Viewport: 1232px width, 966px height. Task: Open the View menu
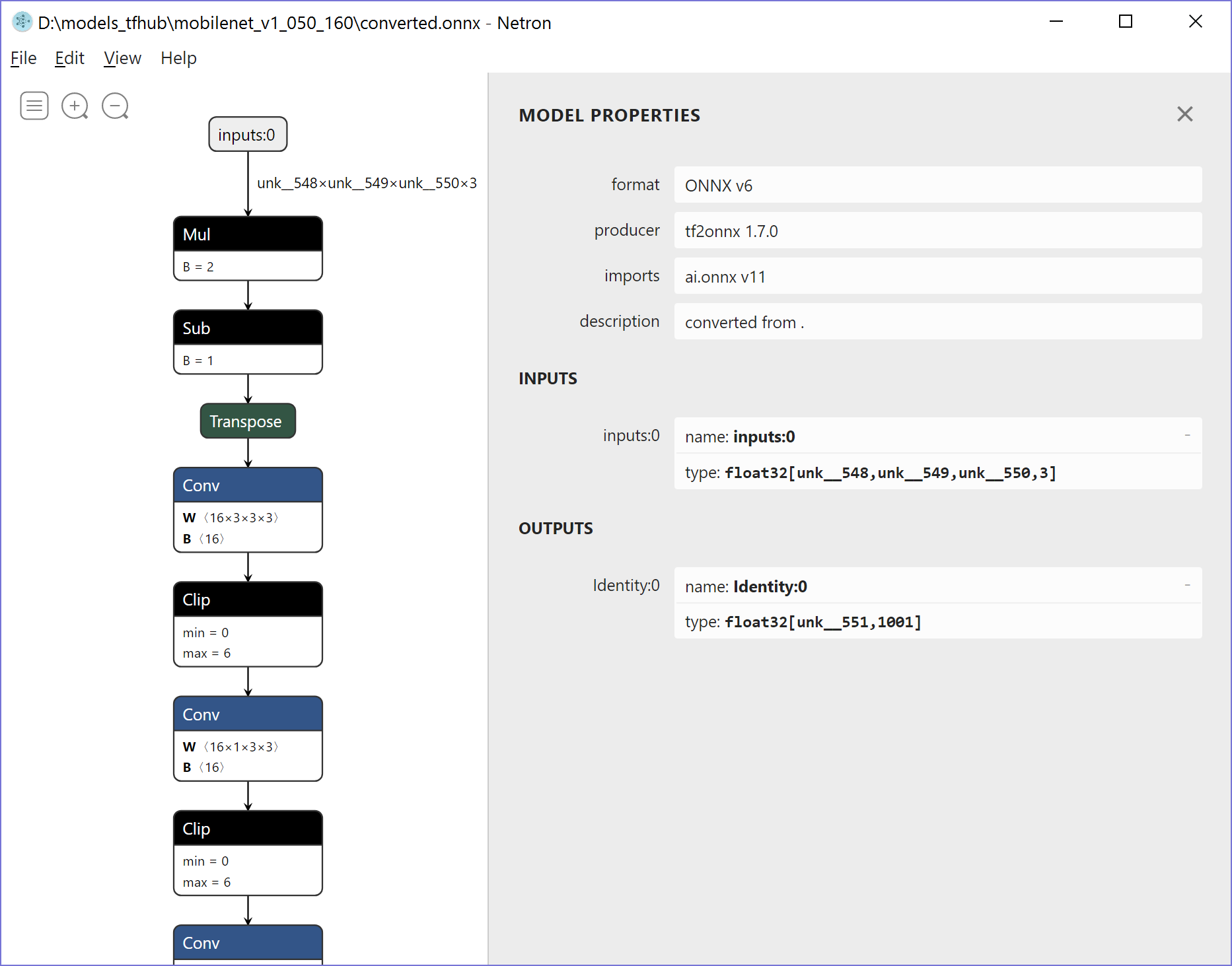tap(122, 58)
